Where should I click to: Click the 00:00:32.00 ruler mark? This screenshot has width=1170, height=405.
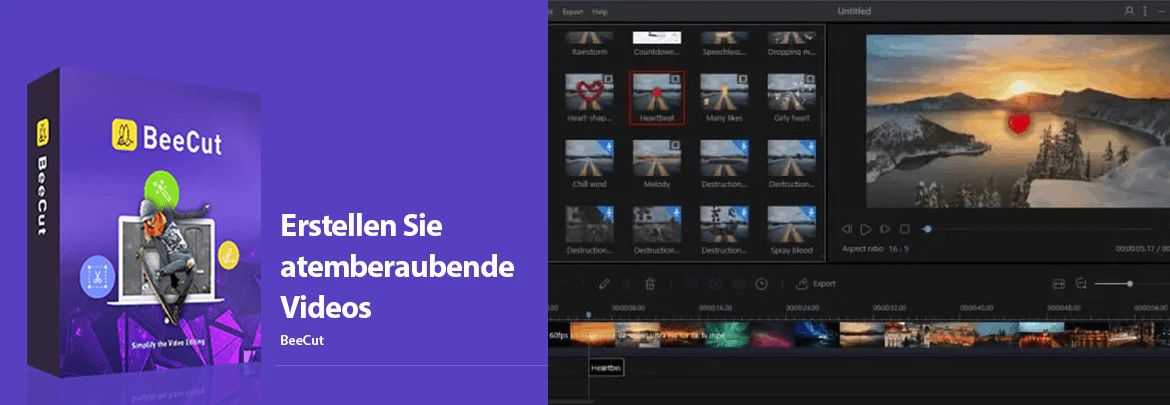(889, 307)
